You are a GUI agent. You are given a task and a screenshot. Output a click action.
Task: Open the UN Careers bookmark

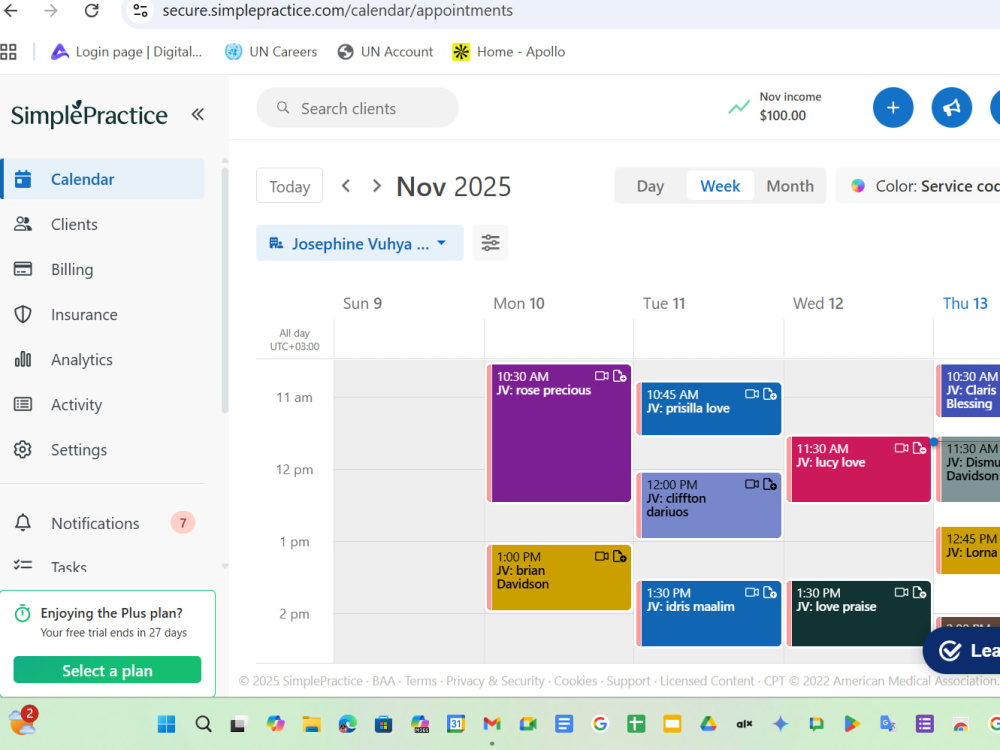coord(271,52)
